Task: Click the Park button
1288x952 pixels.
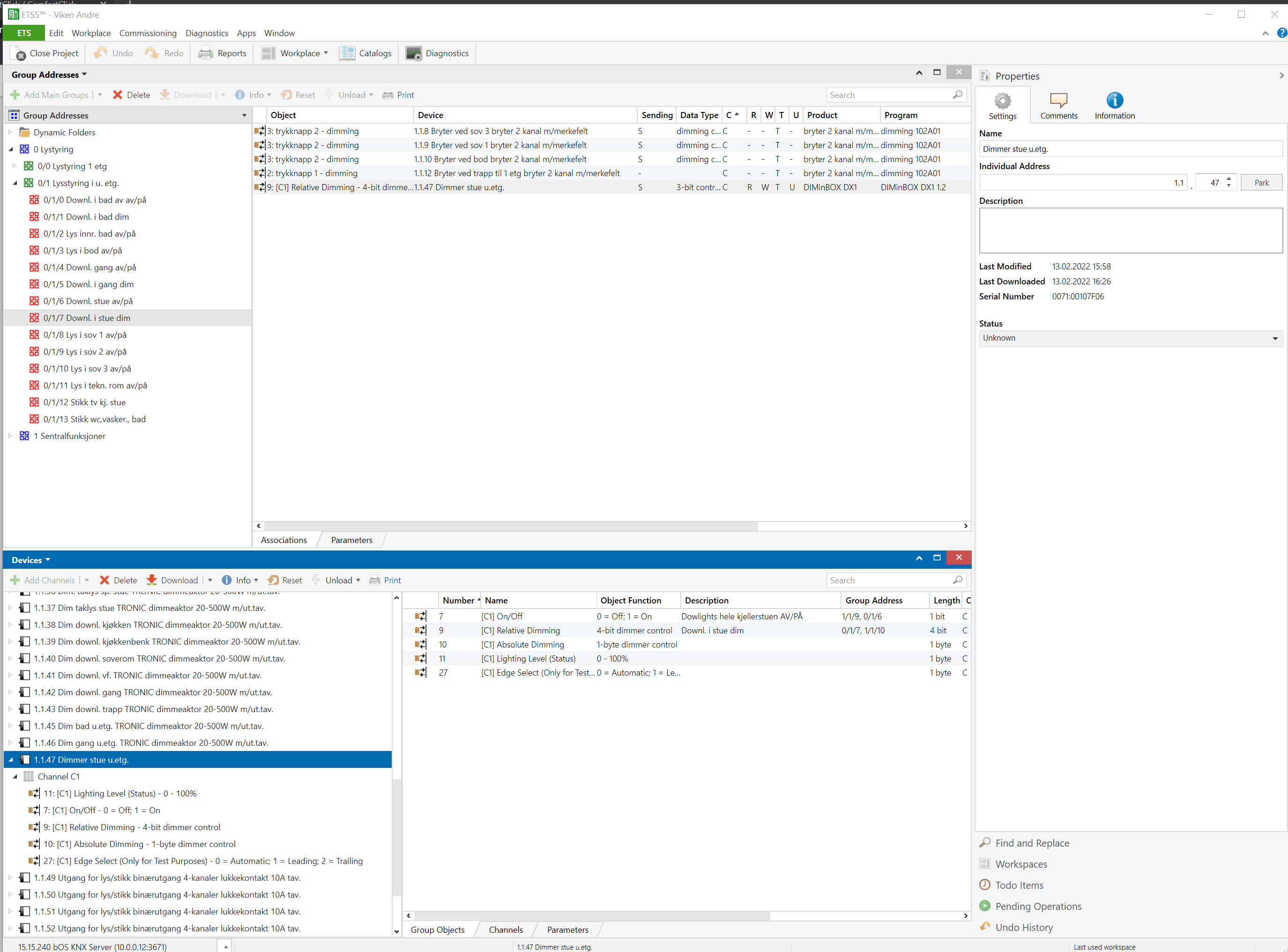Action: click(x=1261, y=183)
